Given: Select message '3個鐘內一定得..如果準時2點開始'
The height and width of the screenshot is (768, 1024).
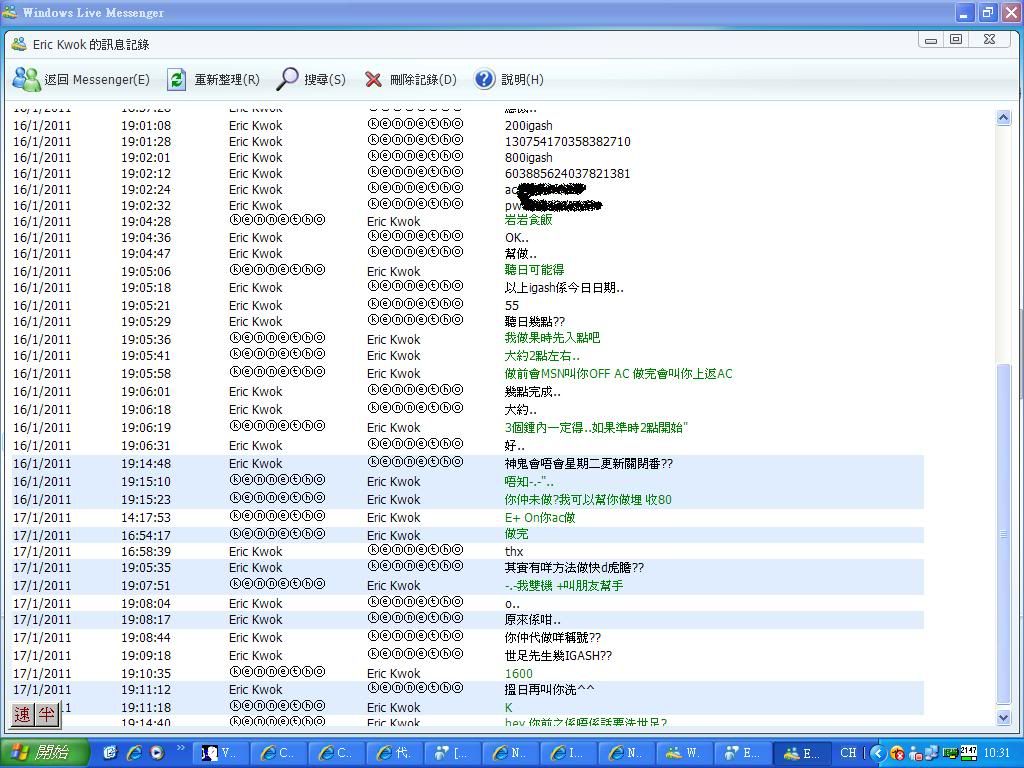Looking at the screenshot, I should pyautogui.click(x=596, y=427).
